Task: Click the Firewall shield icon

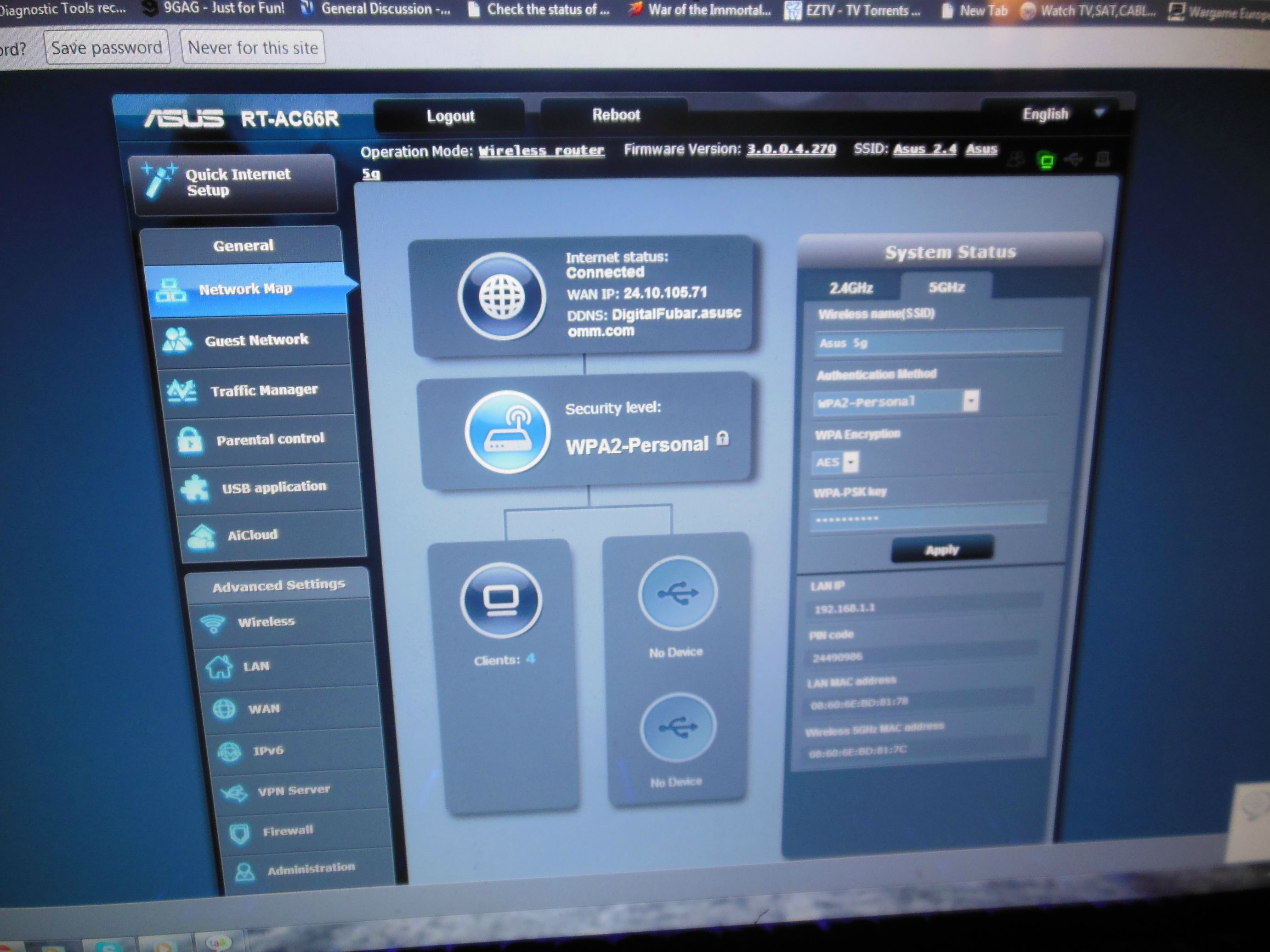Action: [240, 833]
